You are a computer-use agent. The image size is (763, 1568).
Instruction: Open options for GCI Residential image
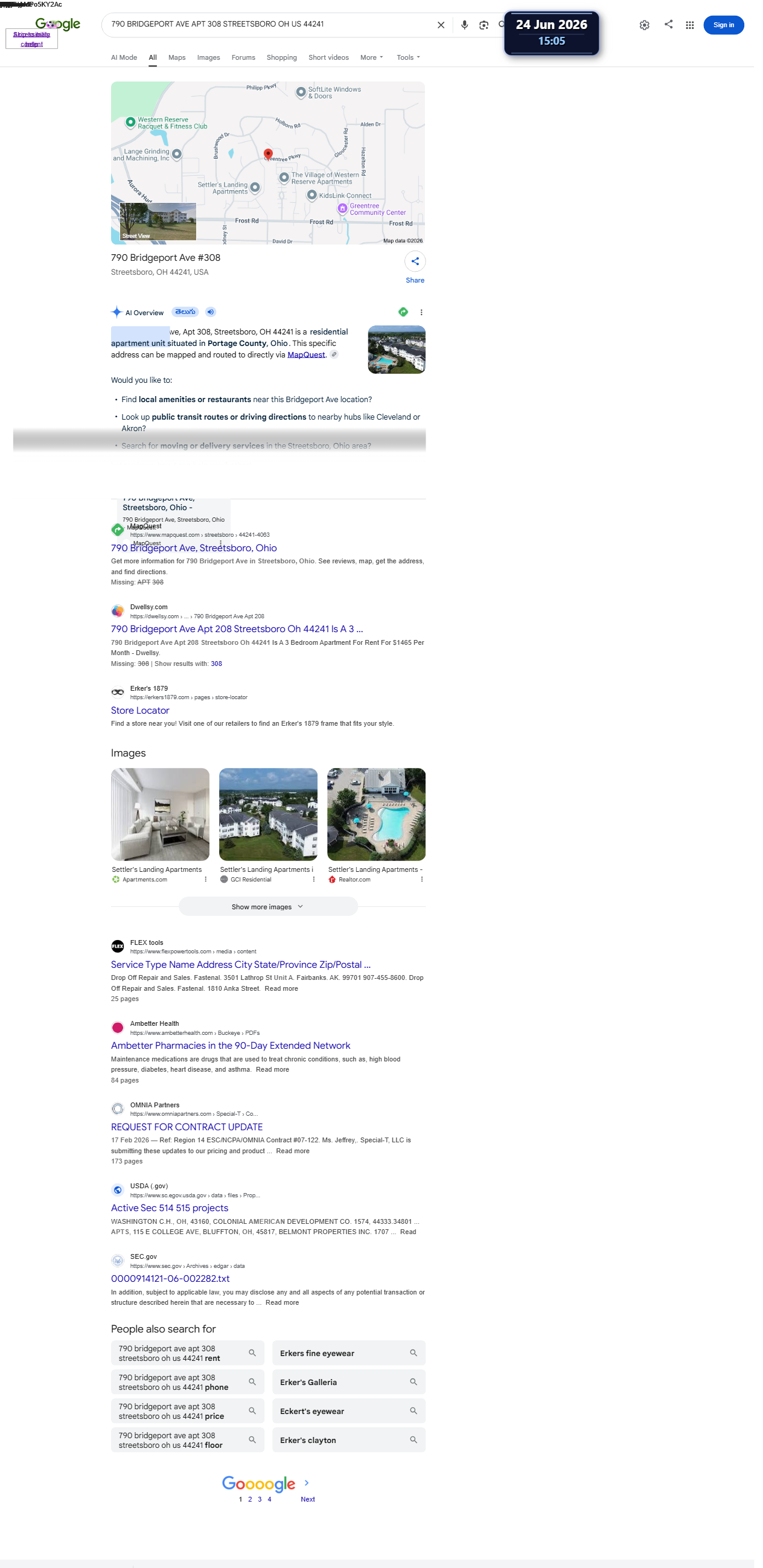point(317,889)
